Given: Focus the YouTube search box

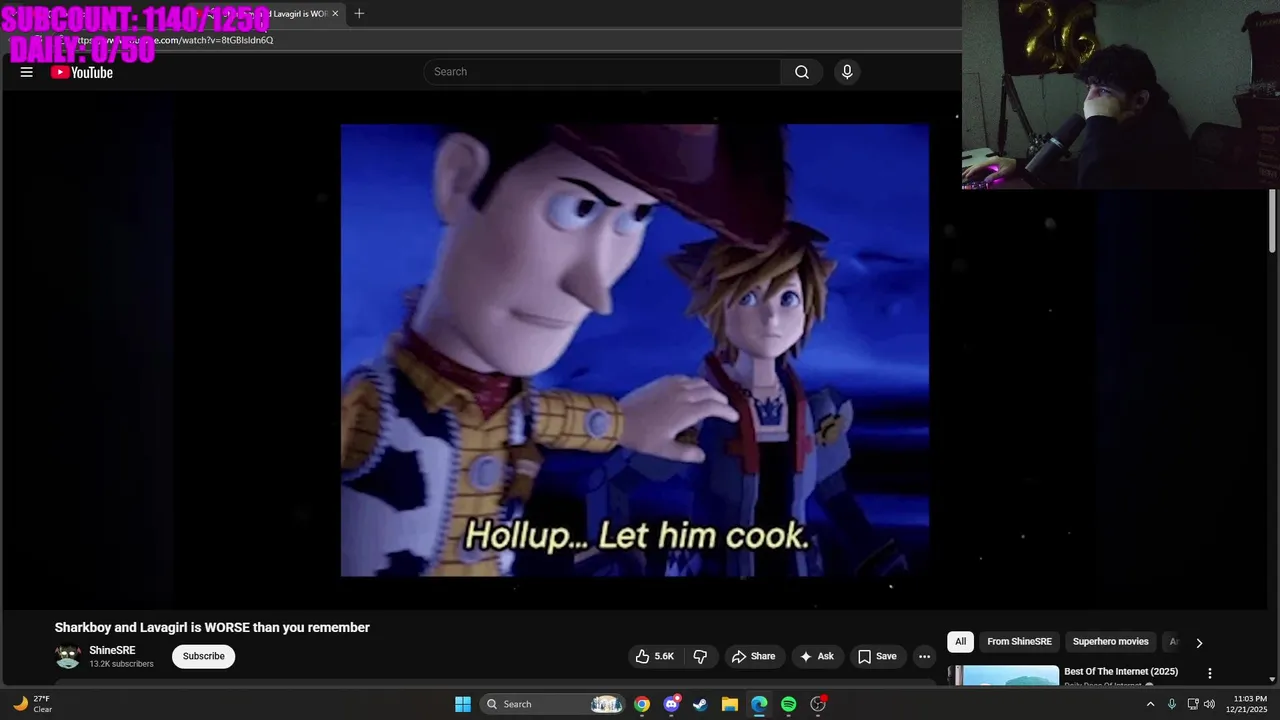Looking at the screenshot, I should click(x=602, y=72).
